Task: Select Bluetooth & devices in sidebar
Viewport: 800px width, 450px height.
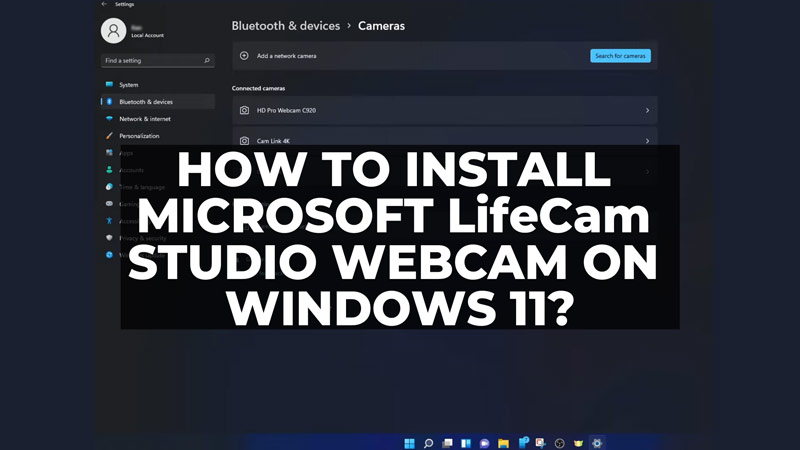Action: pyautogui.click(x=157, y=102)
